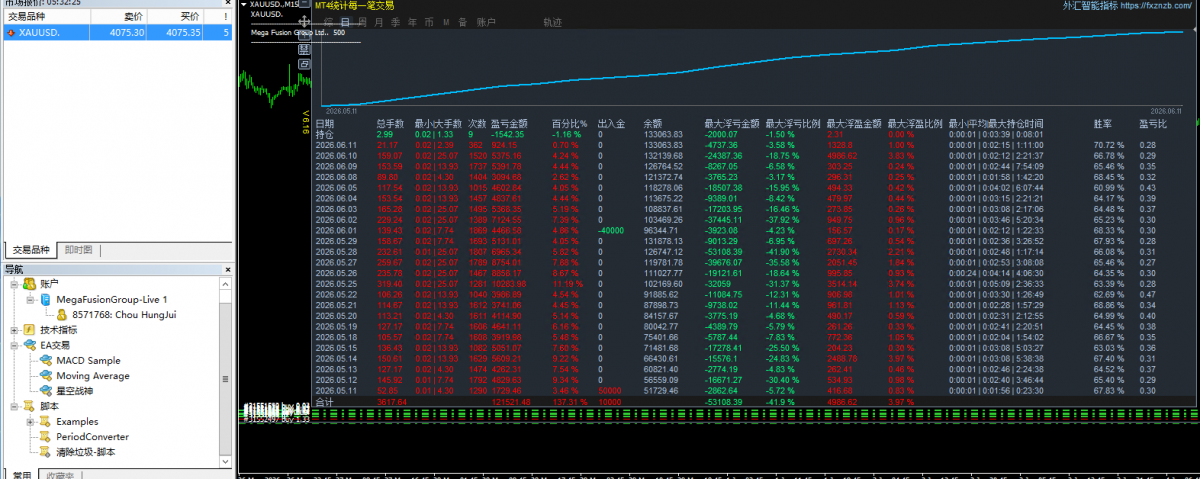Viewport: 1200px width, 479px height.
Task: Select the XAUUSD. row in Market Watch
Action: coord(117,32)
